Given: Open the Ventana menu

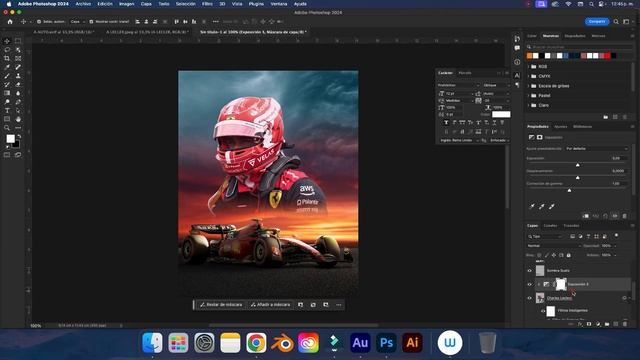Looking at the screenshot, I should click(279, 4).
